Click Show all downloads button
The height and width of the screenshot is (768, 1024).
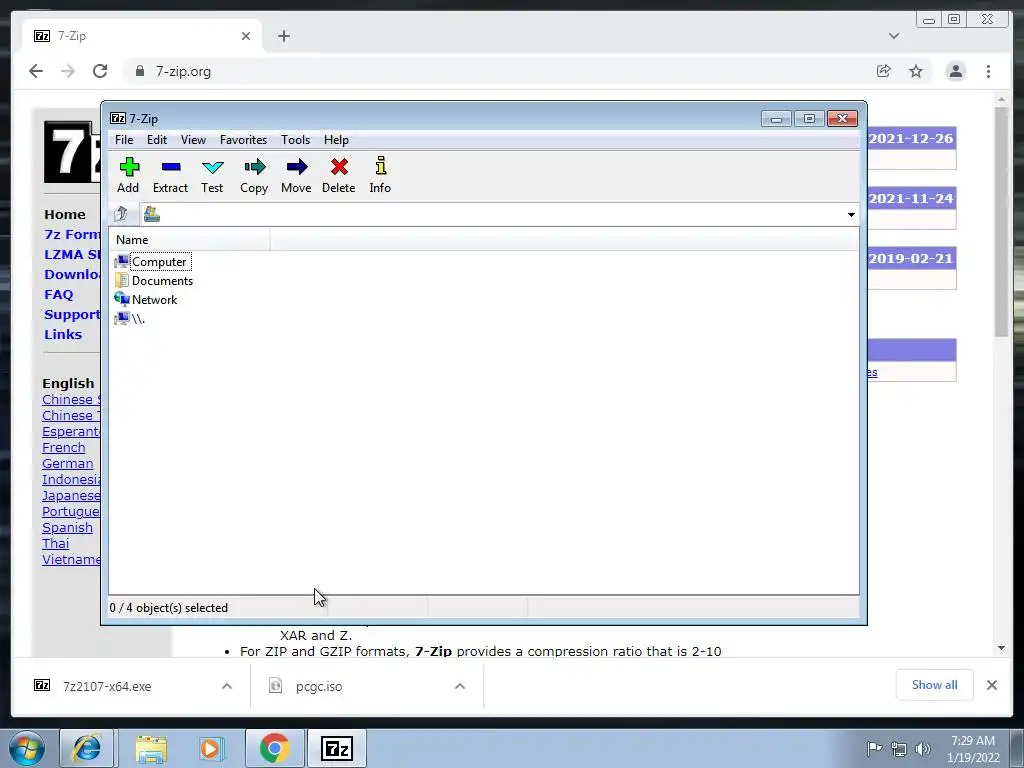[935, 684]
